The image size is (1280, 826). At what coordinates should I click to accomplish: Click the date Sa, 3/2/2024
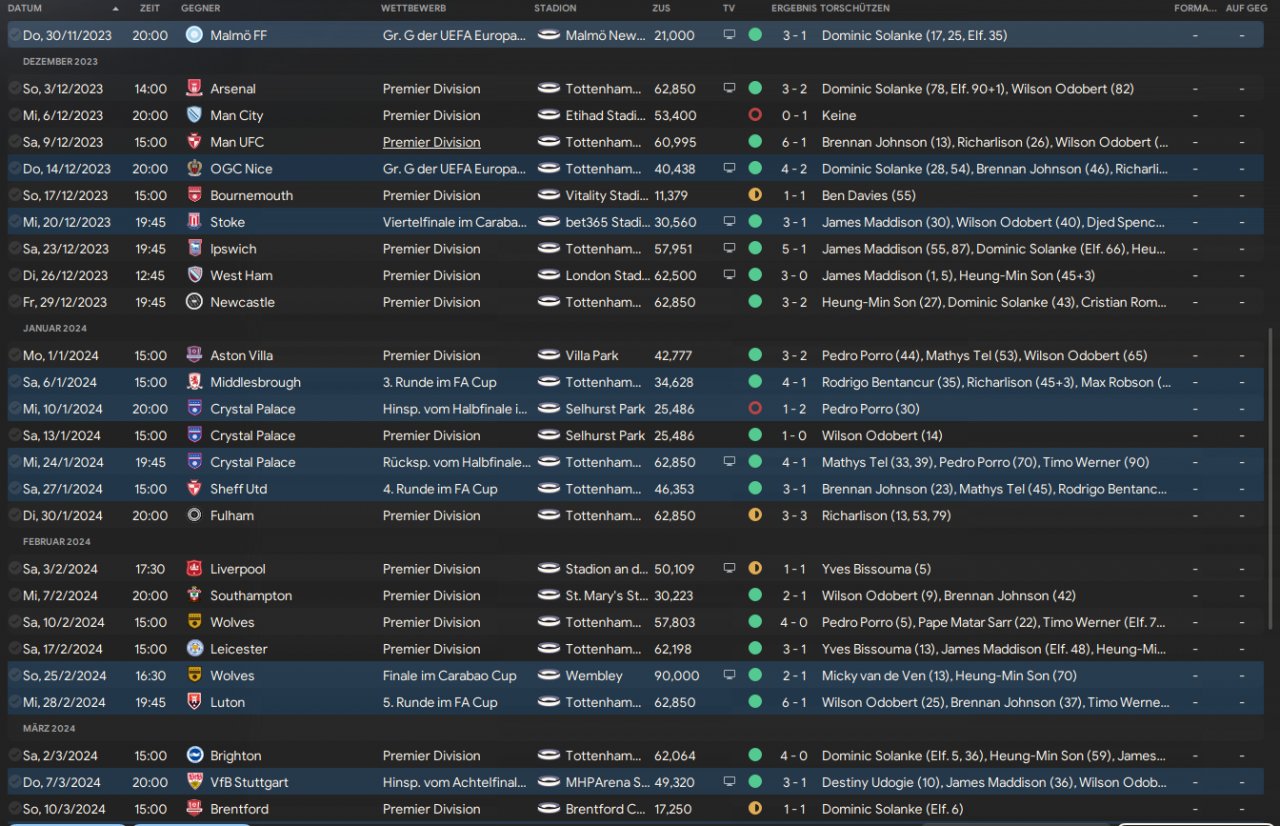pos(60,569)
